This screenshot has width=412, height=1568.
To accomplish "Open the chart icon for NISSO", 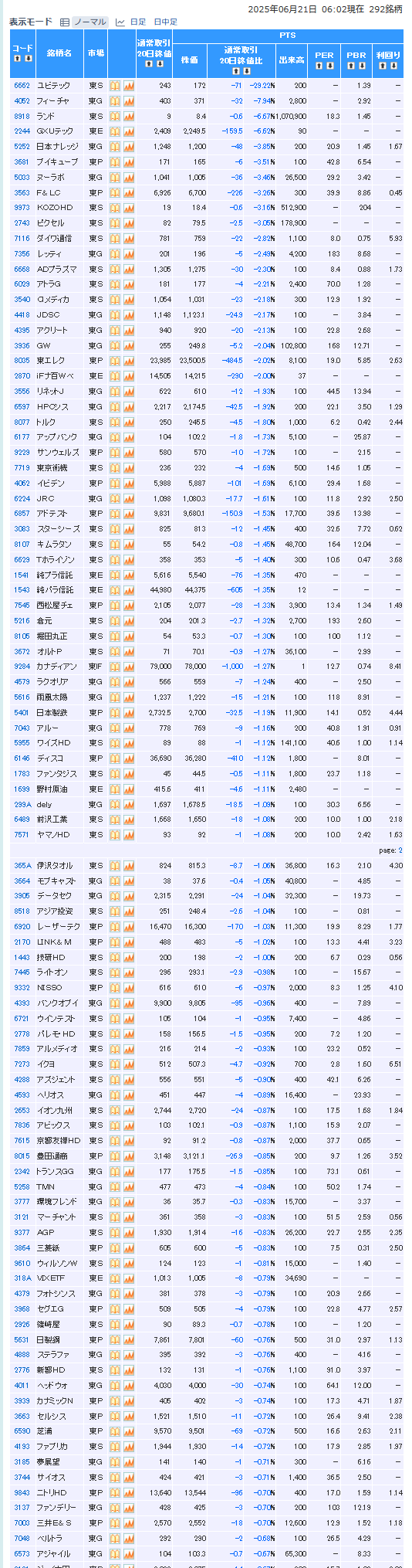I will [x=129, y=988].
